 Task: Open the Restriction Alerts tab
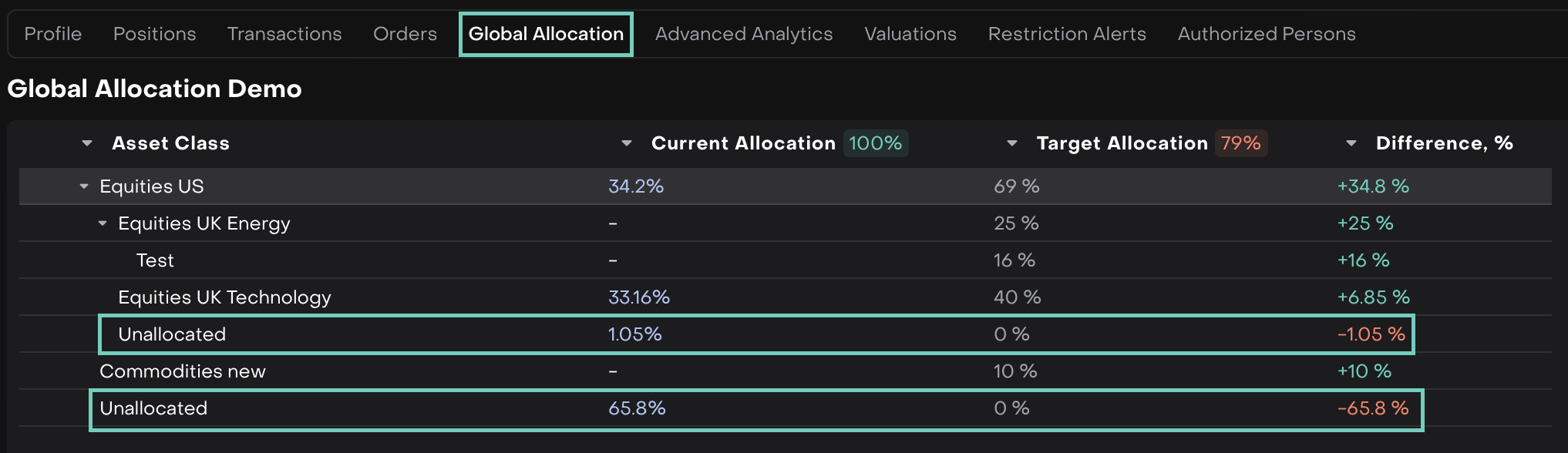[x=1067, y=34]
